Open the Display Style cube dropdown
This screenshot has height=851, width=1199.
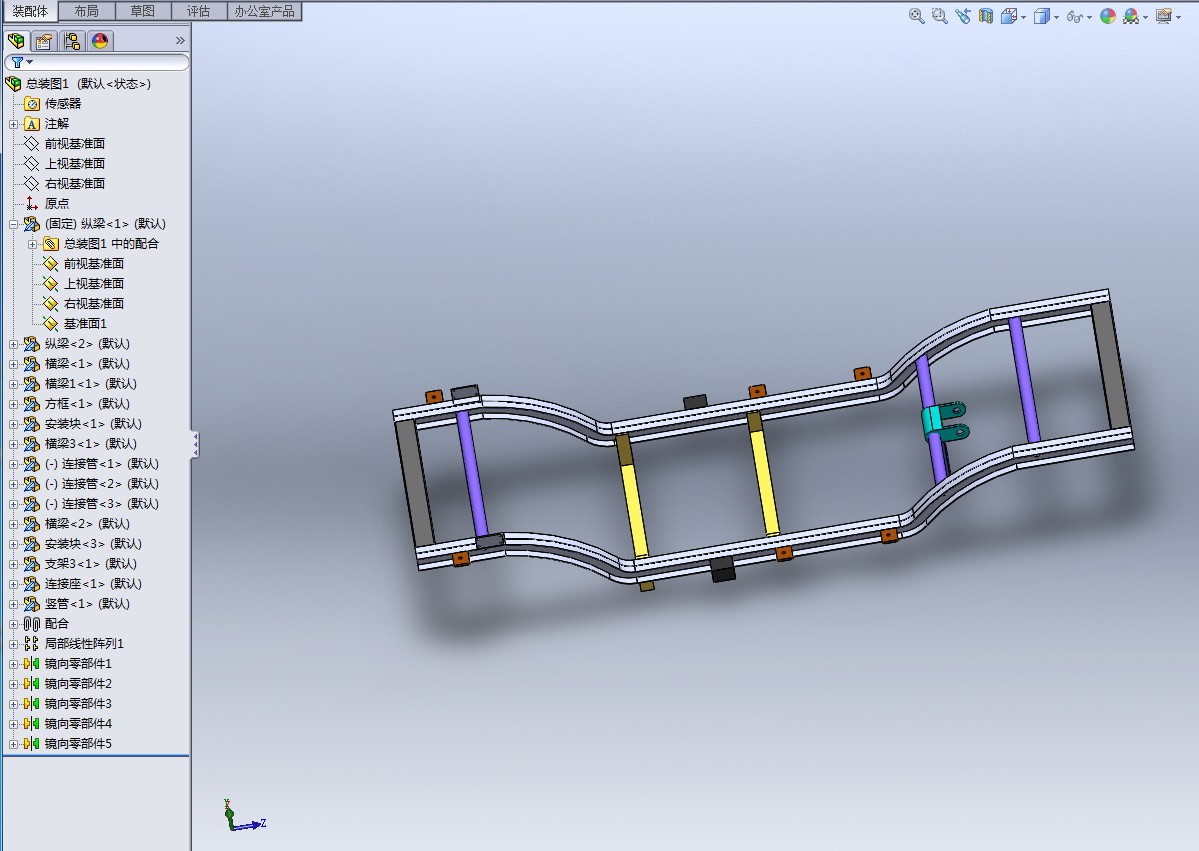1043,16
